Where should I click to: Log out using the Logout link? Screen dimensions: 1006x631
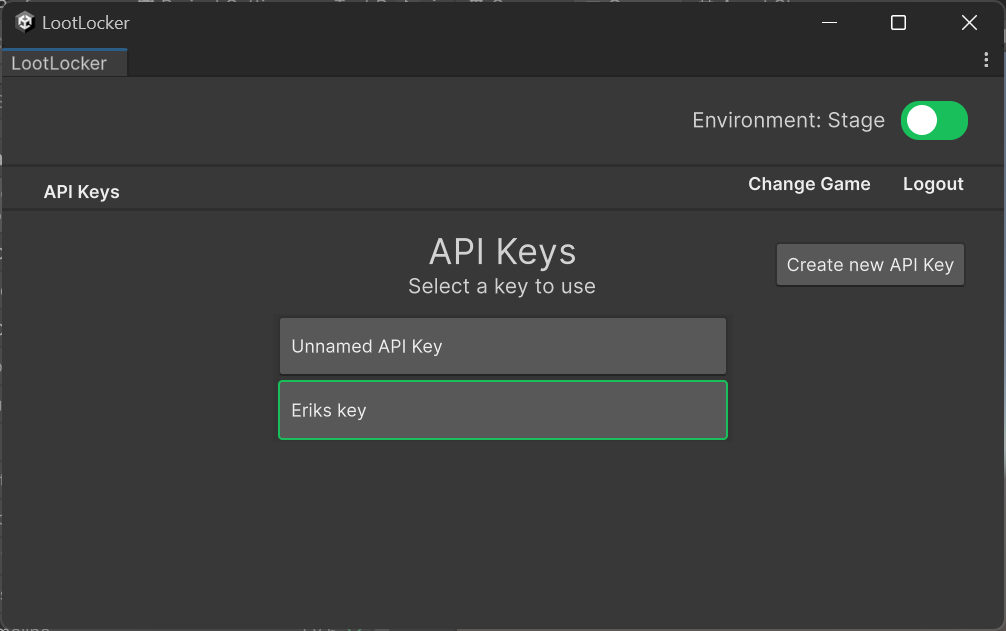[933, 184]
